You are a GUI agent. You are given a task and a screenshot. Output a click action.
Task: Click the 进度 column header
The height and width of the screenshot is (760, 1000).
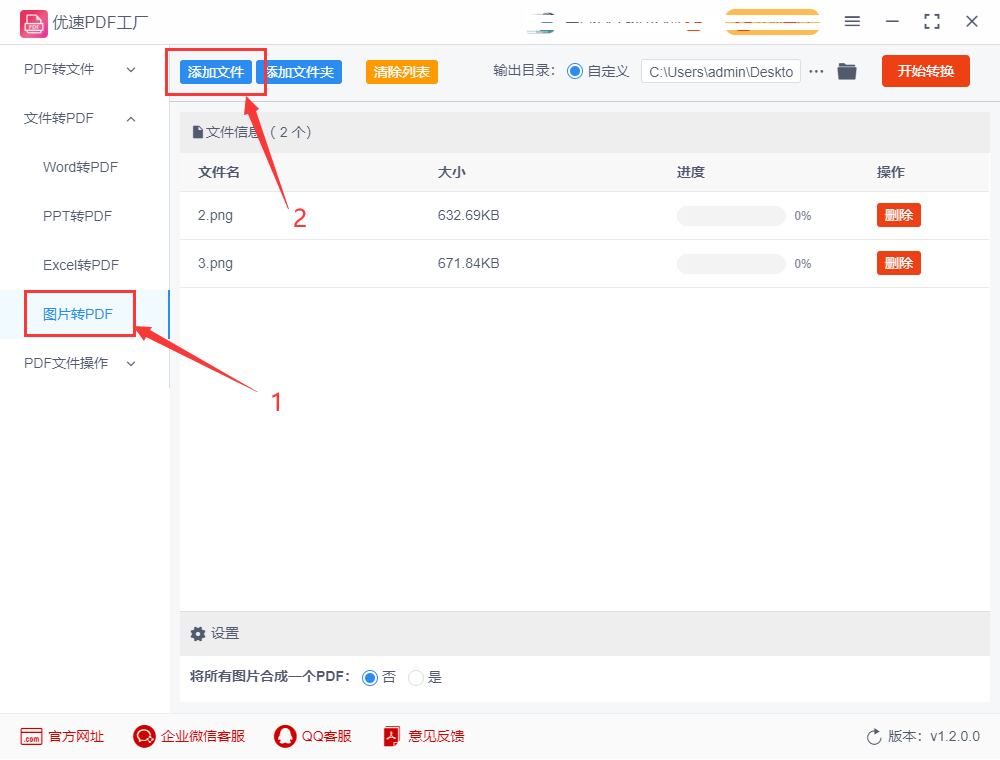click(x=691, y=172)
